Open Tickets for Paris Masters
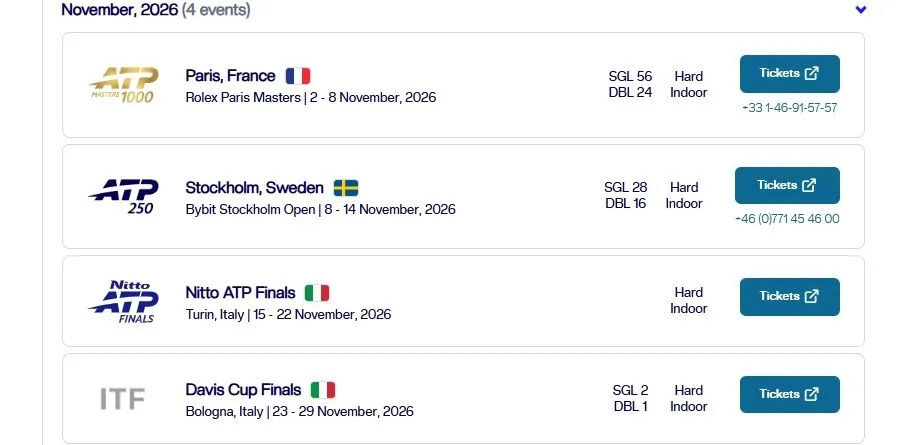Screen dimensions: 922x445 coord(789,74)
